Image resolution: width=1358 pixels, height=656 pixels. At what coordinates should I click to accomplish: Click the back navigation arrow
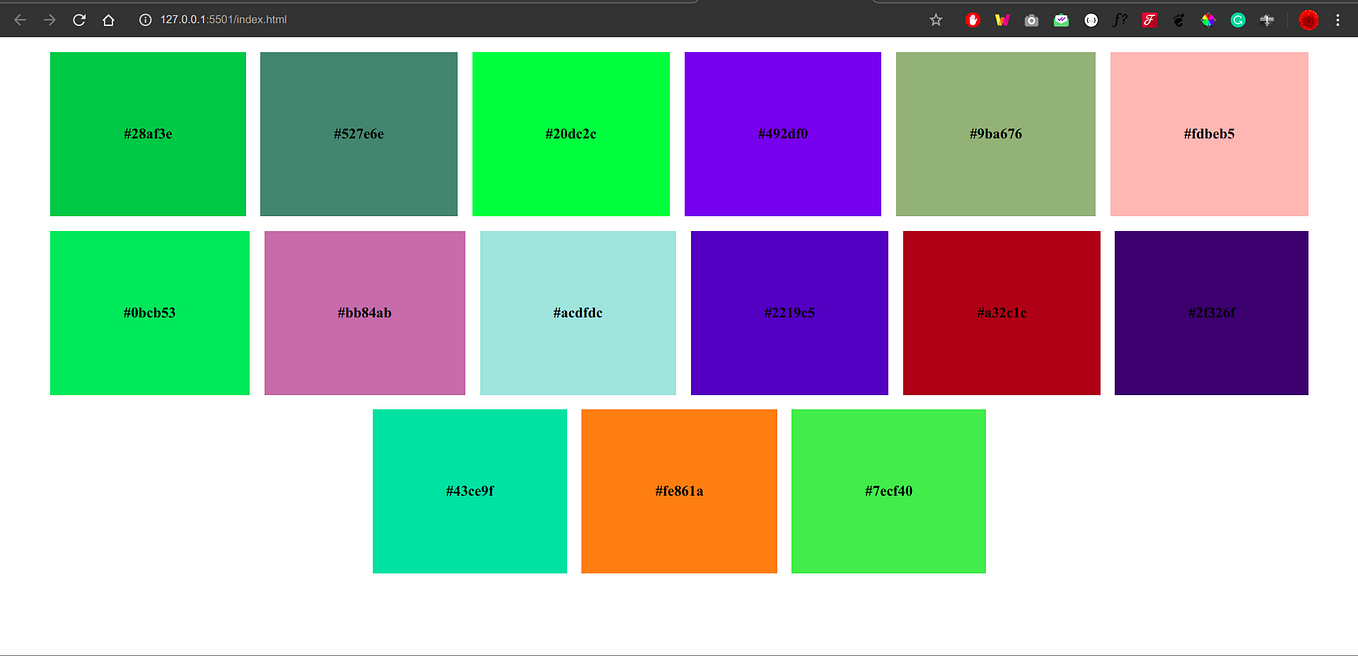point(20,19)
